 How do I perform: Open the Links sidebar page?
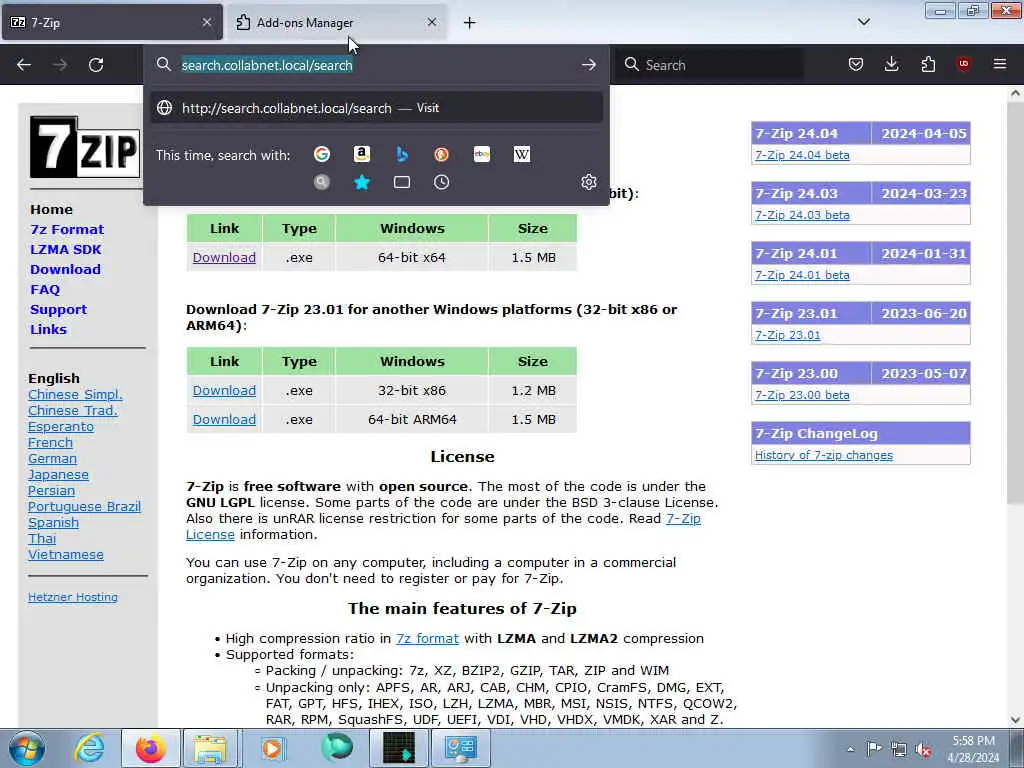click(48, 329)
